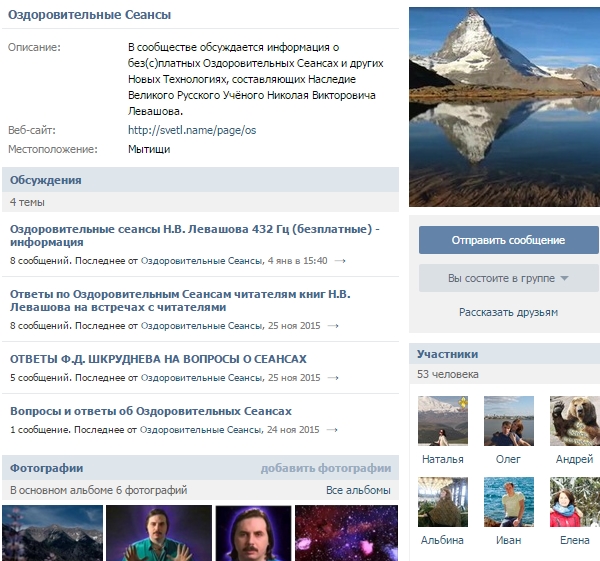
Task: Open topic ОТВЕТЫ Ф.Д. ШКРУДНЕВА НА ВОПРОСЫ
Action: coord(158,359)
